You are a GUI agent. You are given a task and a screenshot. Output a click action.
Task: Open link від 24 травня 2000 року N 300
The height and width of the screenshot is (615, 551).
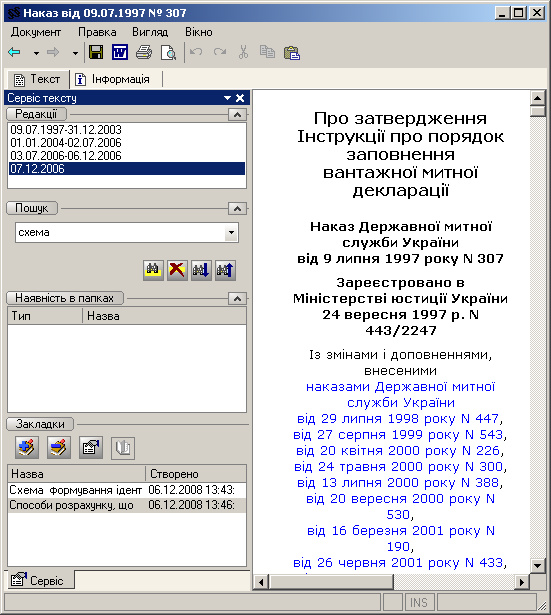[x=398, y=467]
